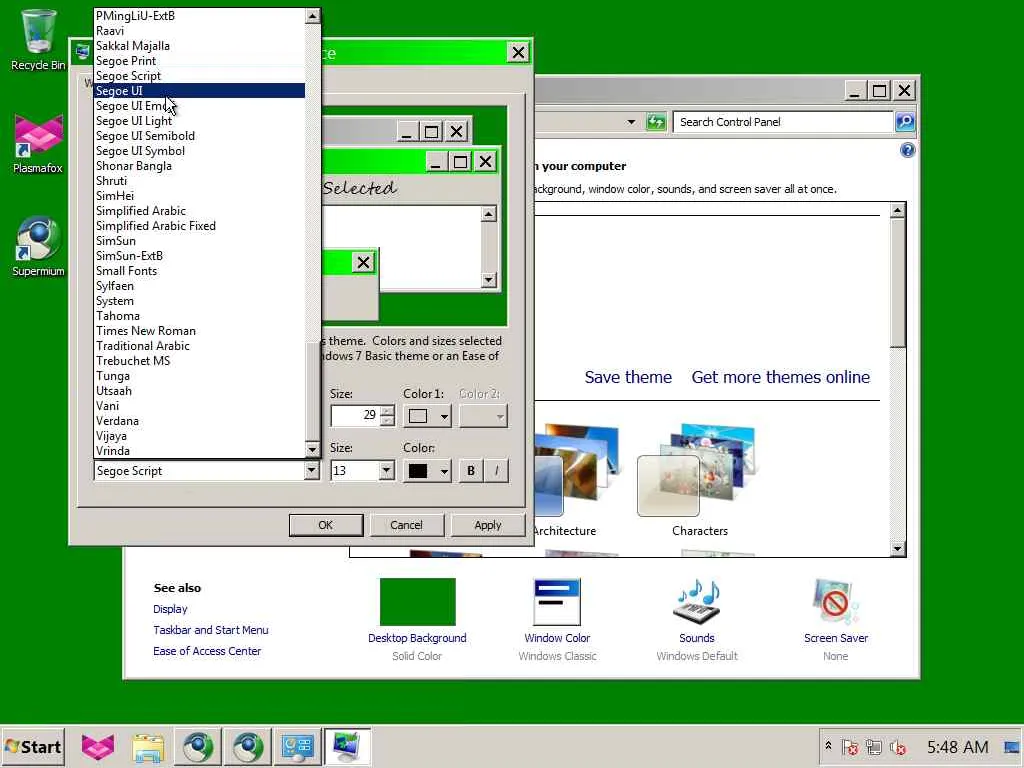
Task: Open Sounds settings
Action: point(697,620)
